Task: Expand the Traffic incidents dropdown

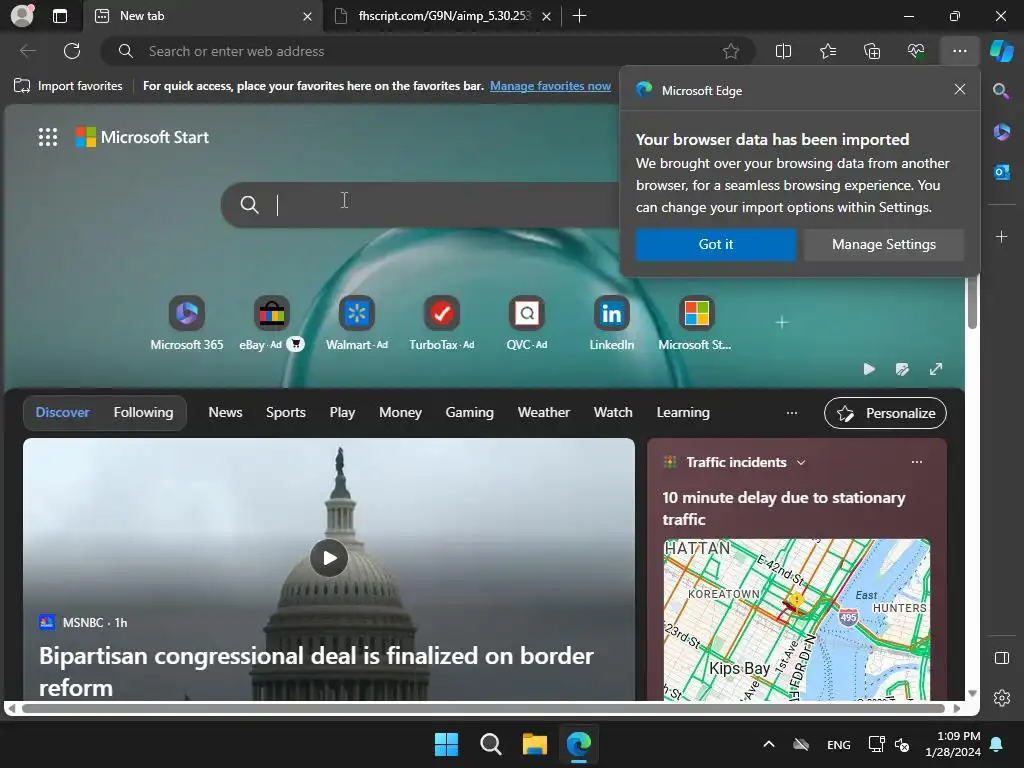Action: tap(801, 462)
